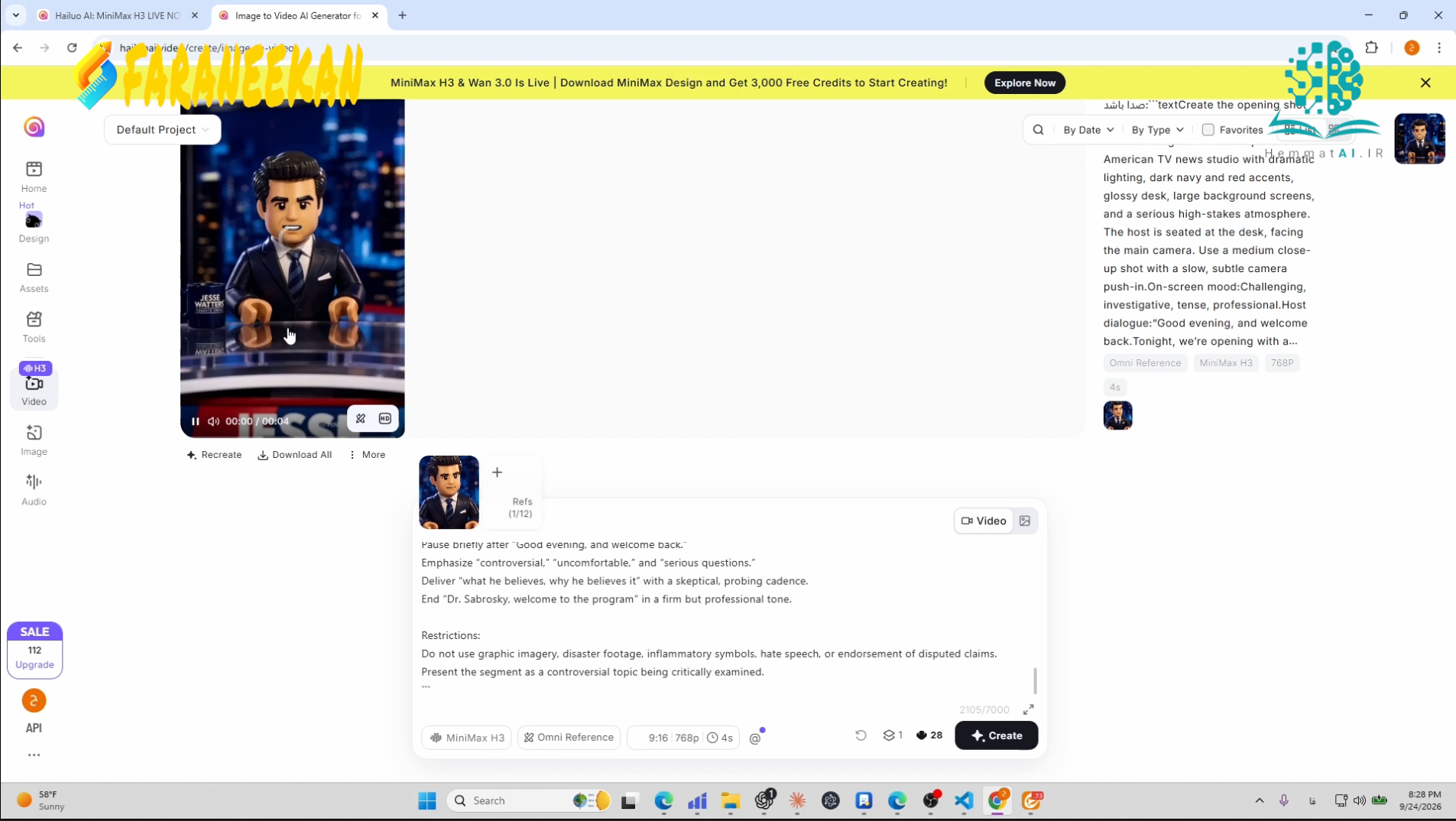Add a reference image with plus
The height and width of the screenshot is (821, 1456).
497,472
